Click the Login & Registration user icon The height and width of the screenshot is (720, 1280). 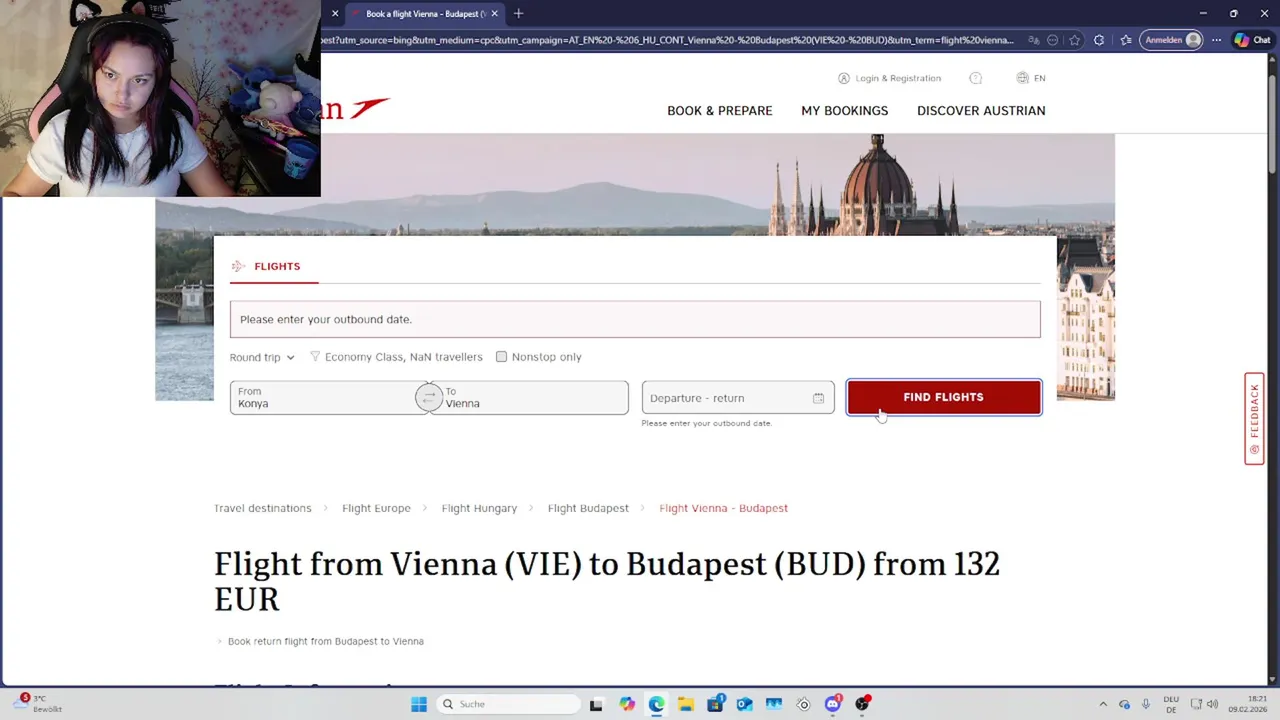click(x=844, y=78)
